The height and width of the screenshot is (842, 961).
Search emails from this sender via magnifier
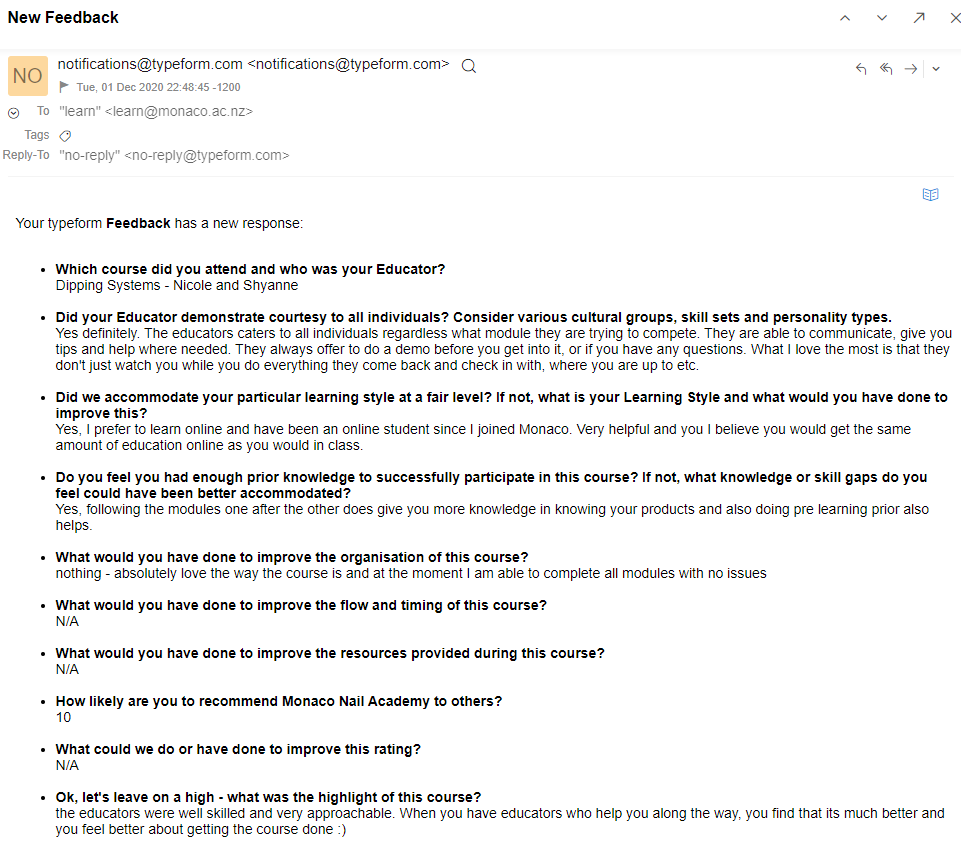(x=469, y=66)
